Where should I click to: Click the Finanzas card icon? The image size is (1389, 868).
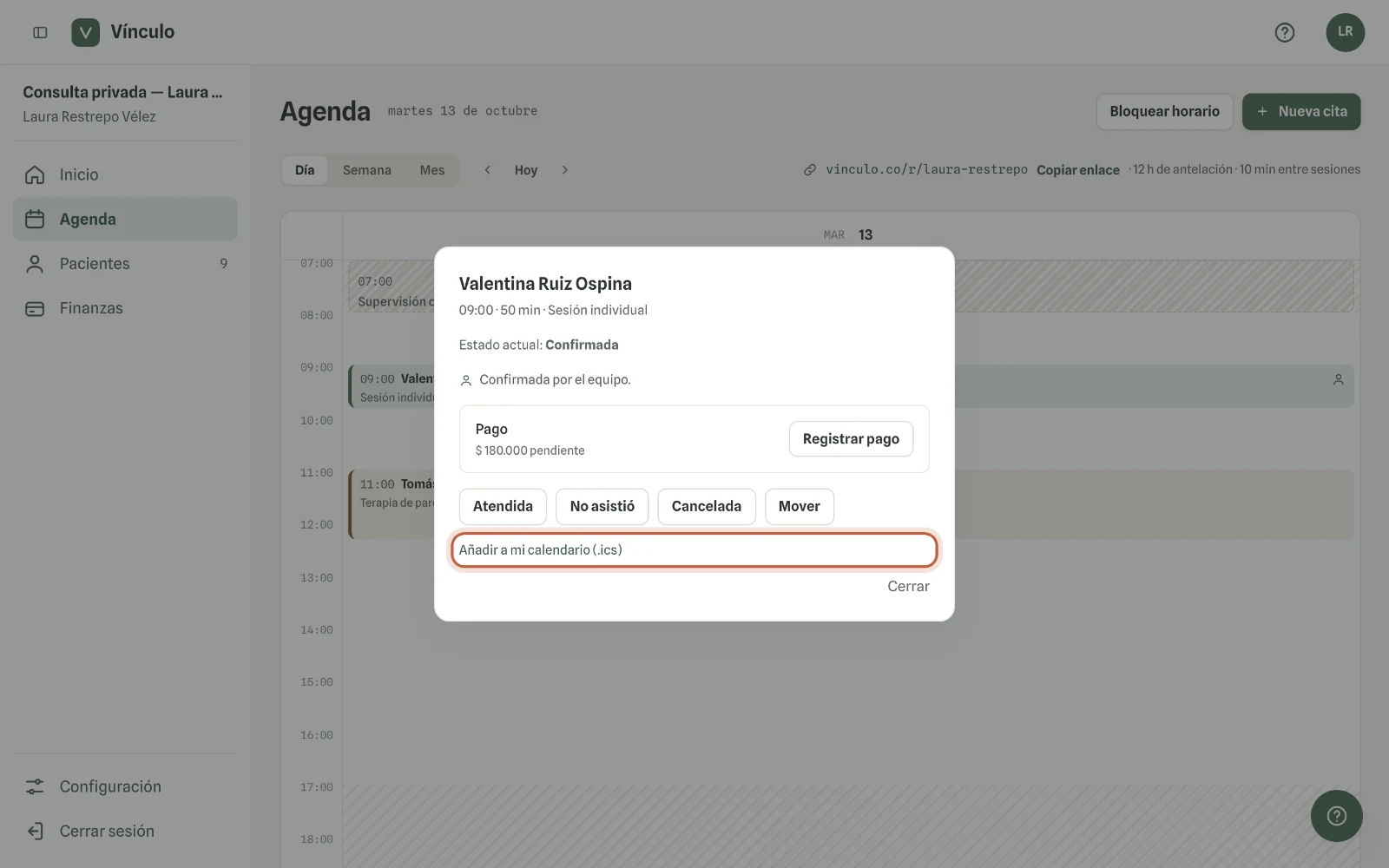(35, 308)
